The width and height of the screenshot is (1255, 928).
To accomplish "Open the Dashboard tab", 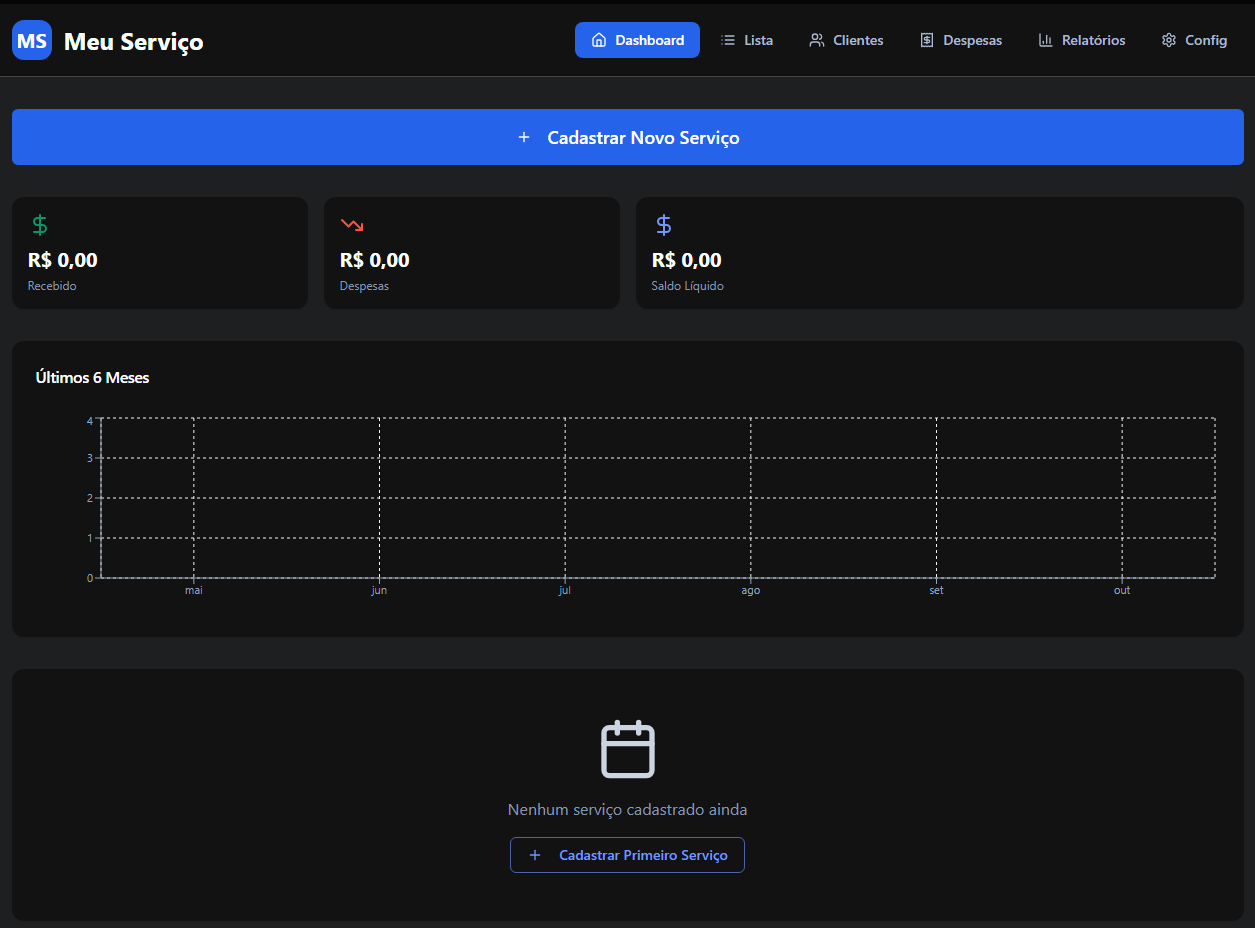I will click(637, 40).
